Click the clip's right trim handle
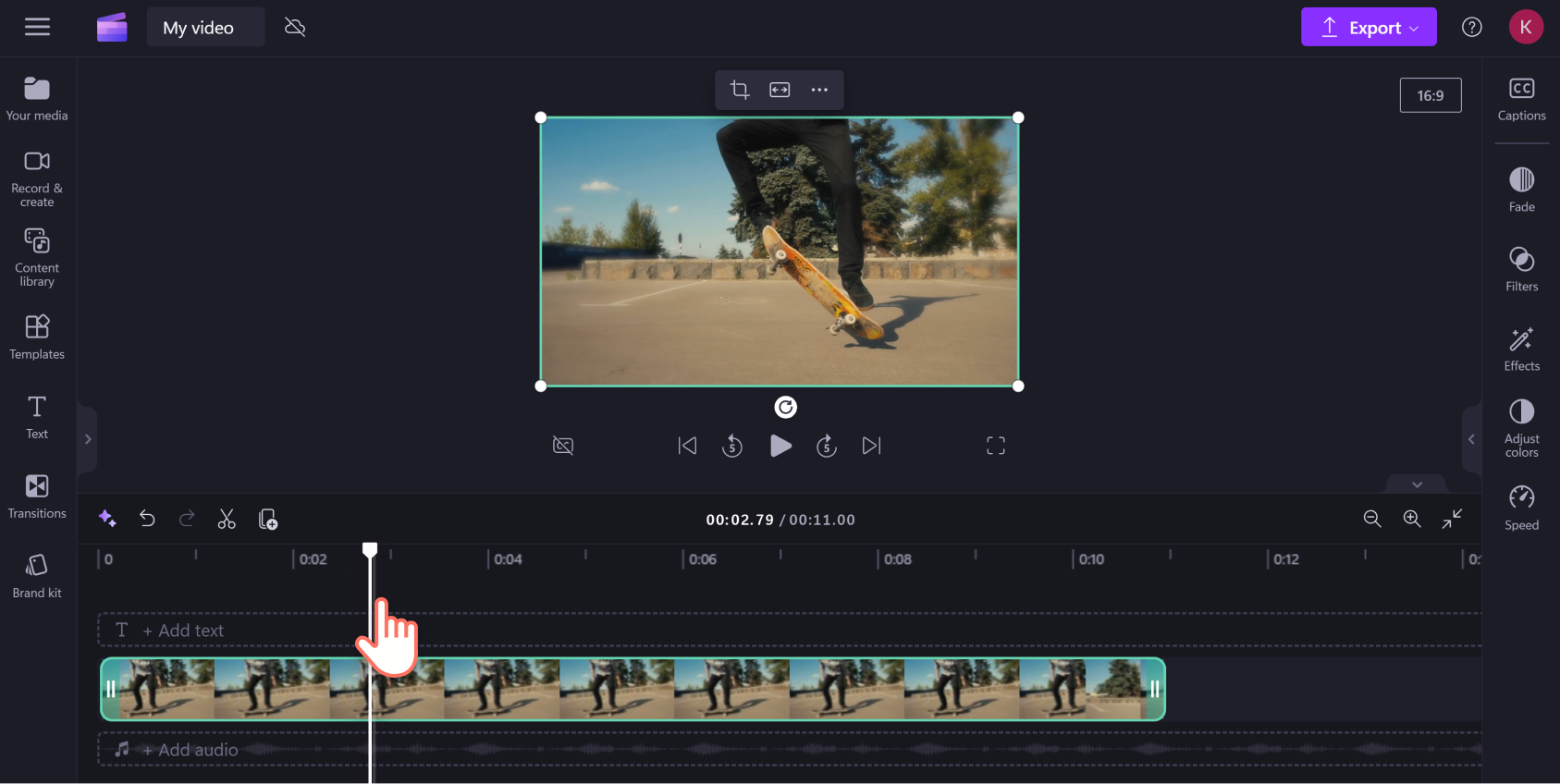Image resolution: width=1560 pixels, height=784 pixels. tap(1154, 689)
